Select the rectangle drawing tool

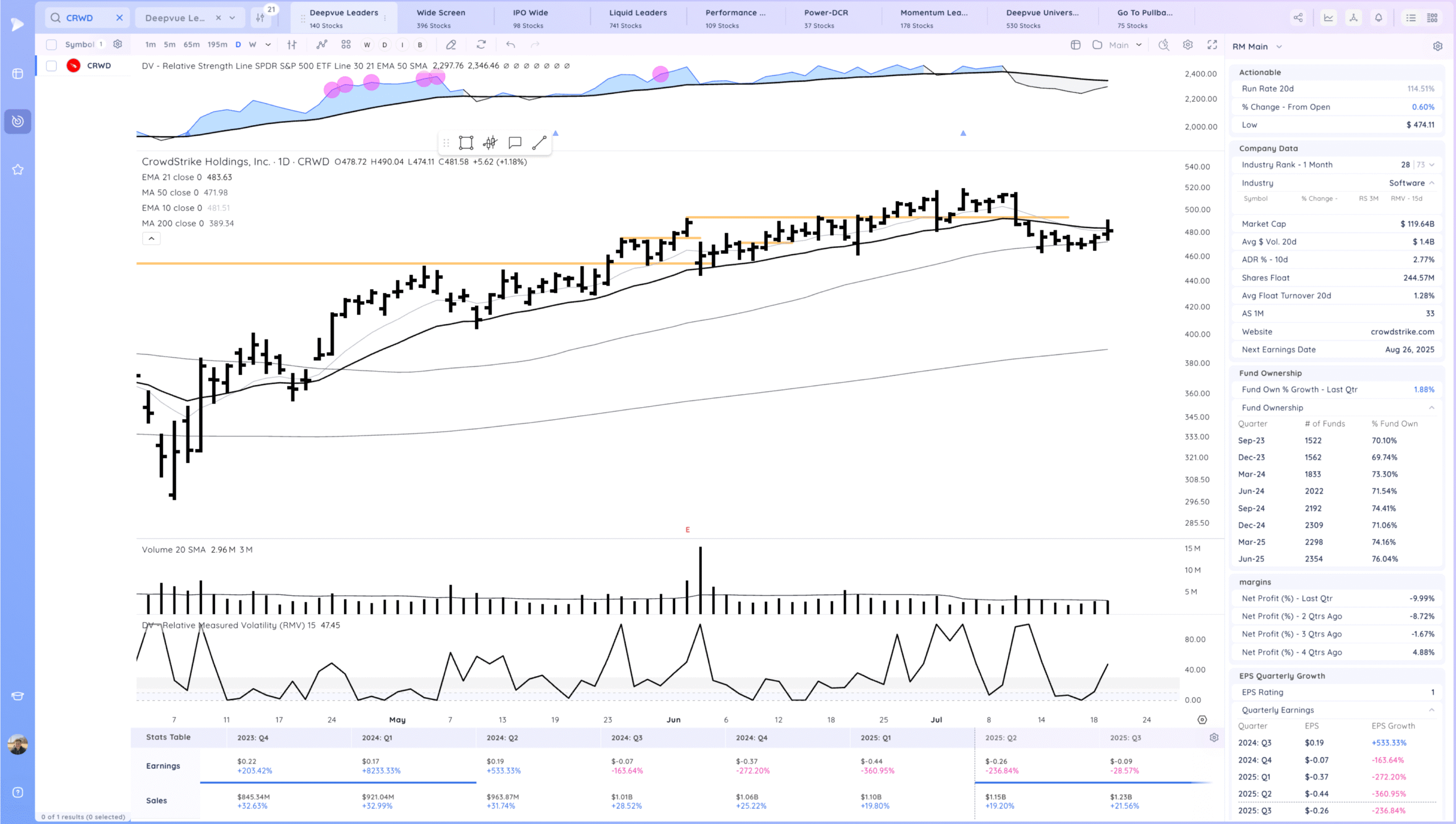[466, 143]
